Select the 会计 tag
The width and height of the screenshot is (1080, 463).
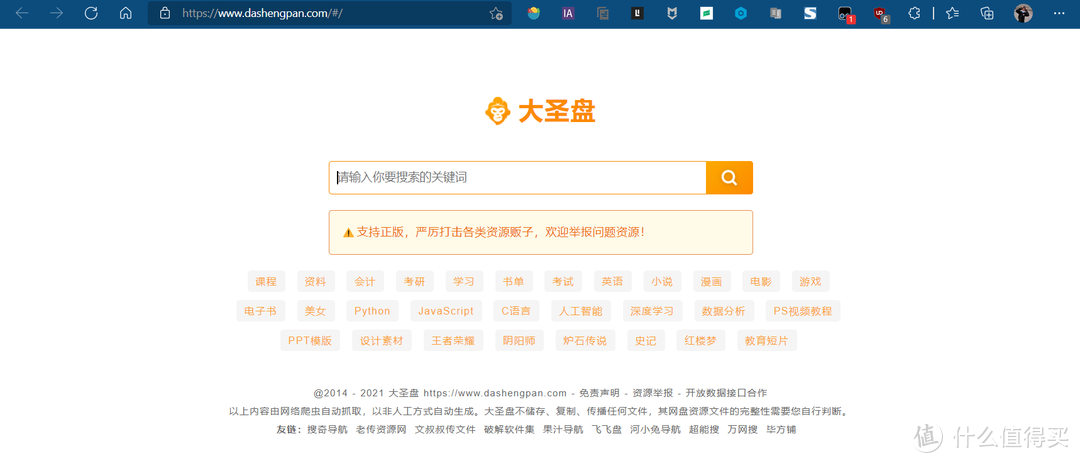click(x=365, y=281)
